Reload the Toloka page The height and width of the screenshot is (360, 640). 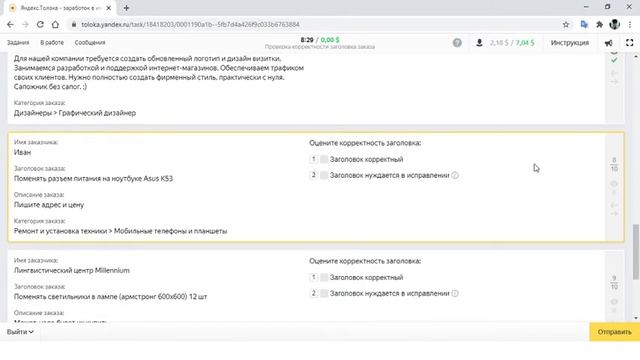coord(40,24)
